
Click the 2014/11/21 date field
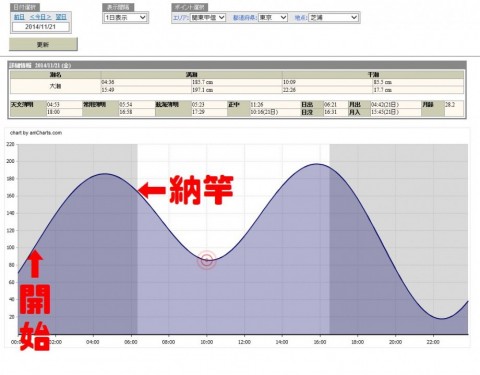(41, 27)
